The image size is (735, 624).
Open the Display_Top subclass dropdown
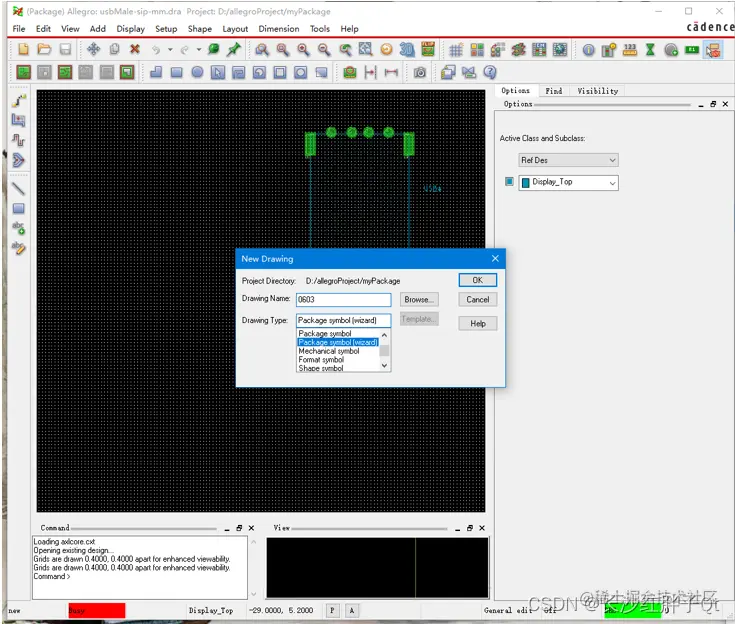[x=568, y=182]
